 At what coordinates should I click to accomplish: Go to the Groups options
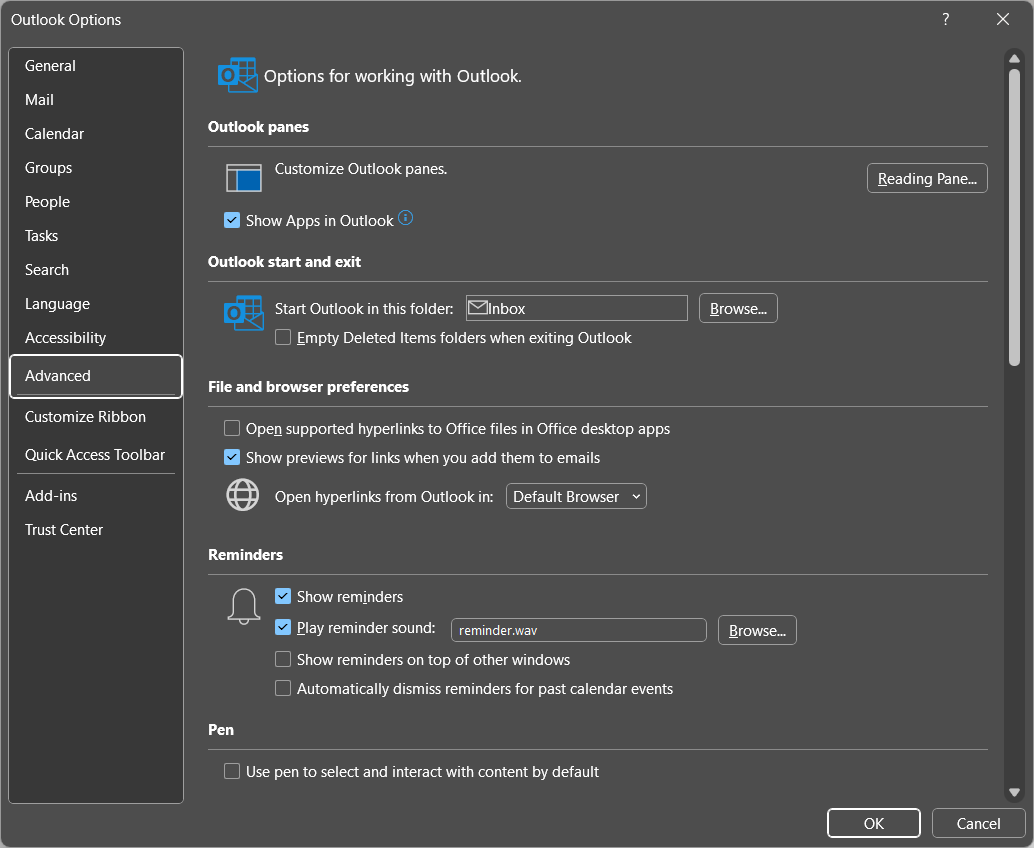click(x=96, y=167)
